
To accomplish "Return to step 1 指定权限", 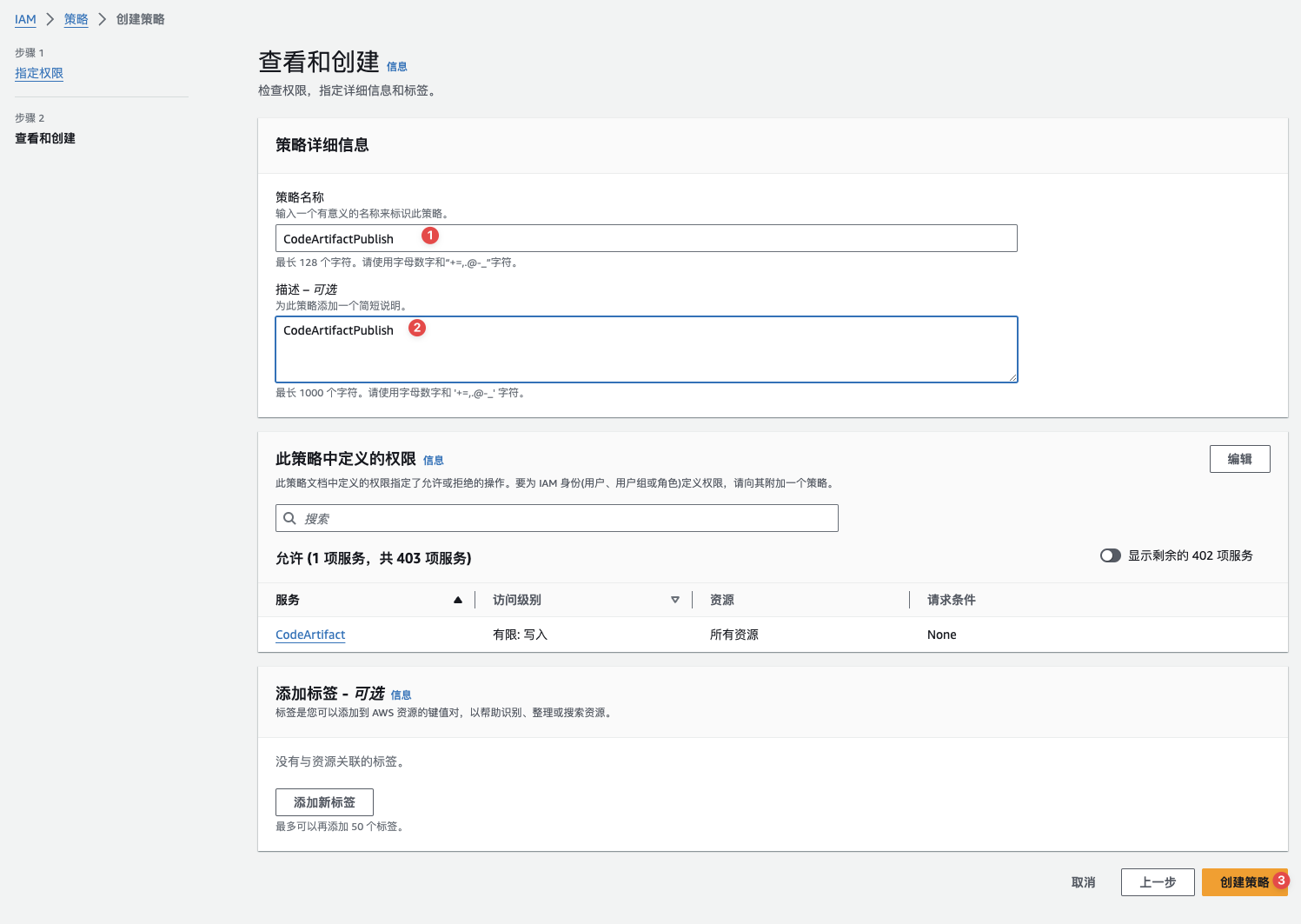I will coord(39,73).
